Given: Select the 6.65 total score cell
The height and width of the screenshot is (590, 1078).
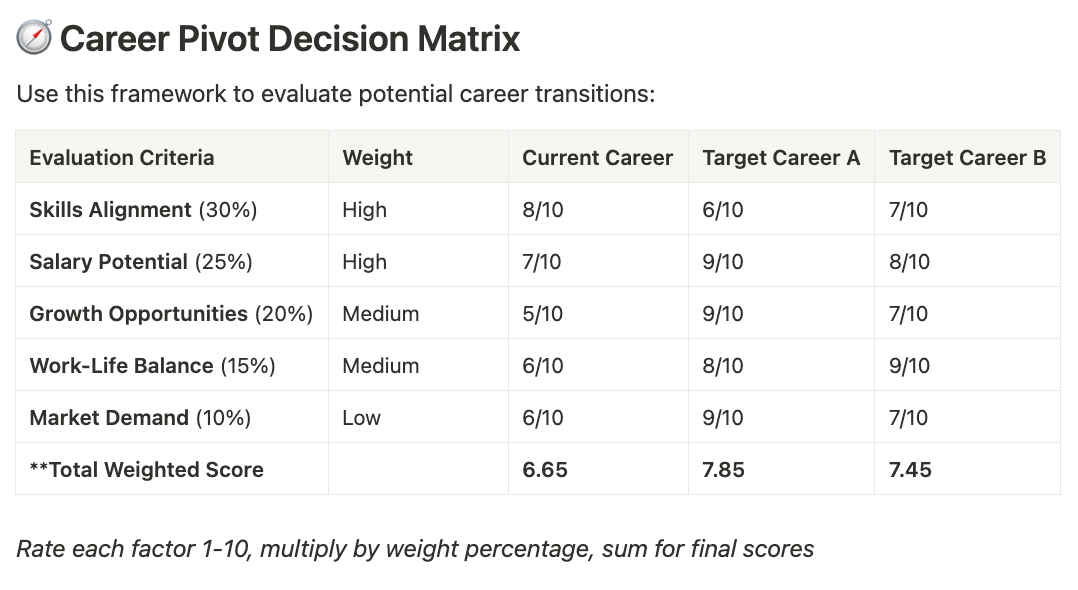Looking at the screenshot, I should click(545, 470).
